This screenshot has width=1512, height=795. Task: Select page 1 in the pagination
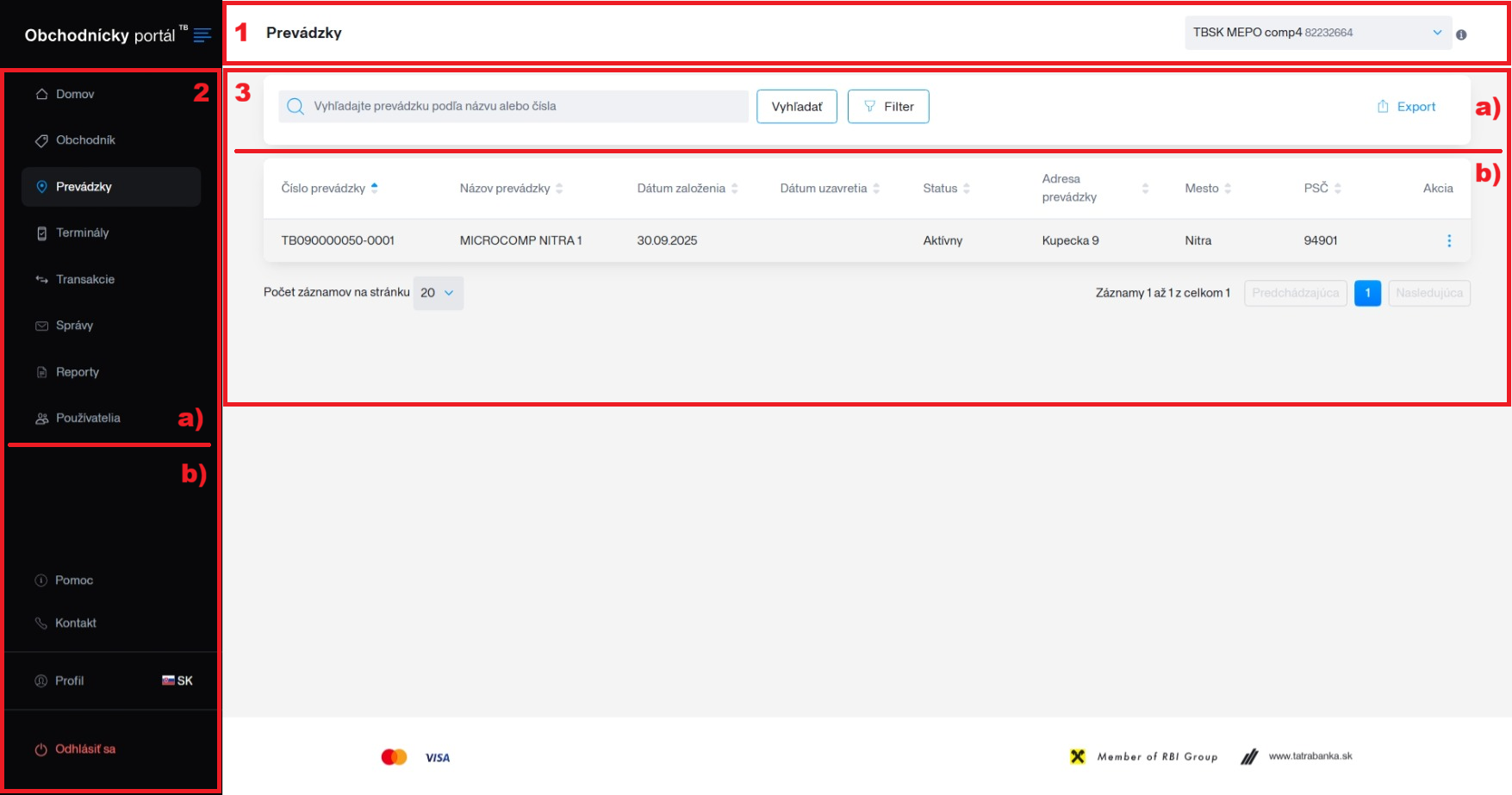coord(1367,293)
